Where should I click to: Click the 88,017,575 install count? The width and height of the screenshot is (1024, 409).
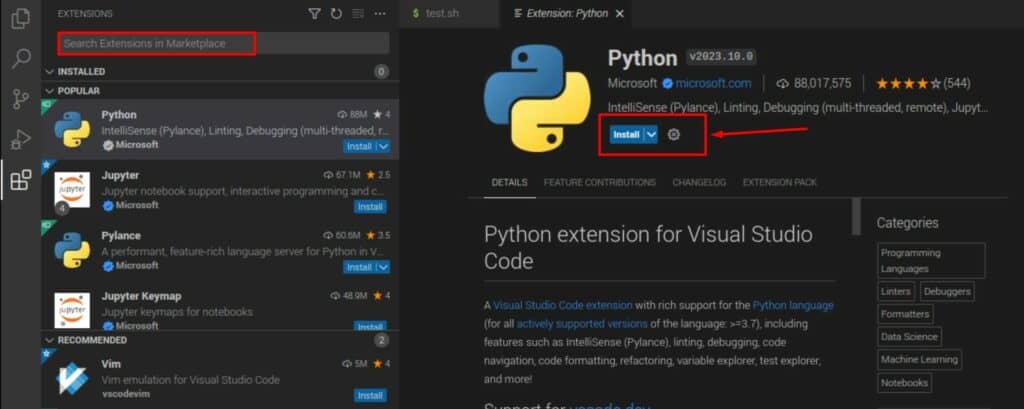pyautogui.click(x=814, y=84)
